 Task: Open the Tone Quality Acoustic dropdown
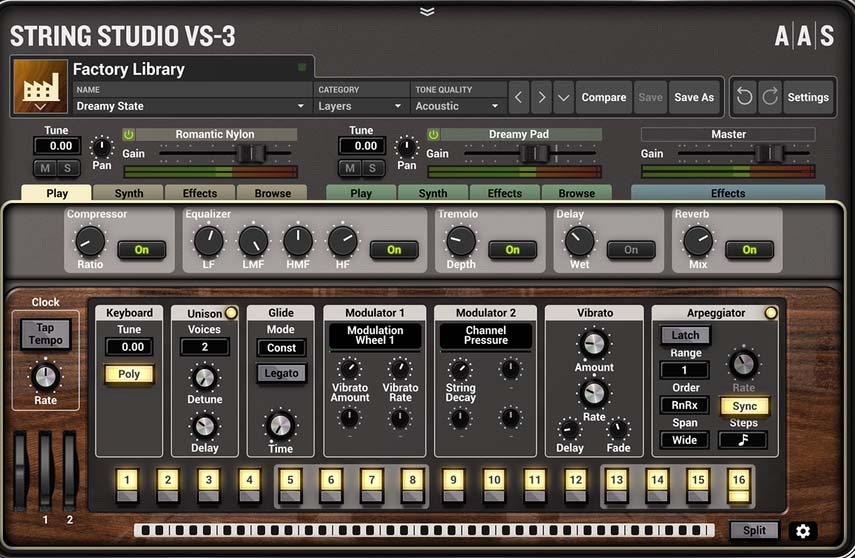click(458, 106)
